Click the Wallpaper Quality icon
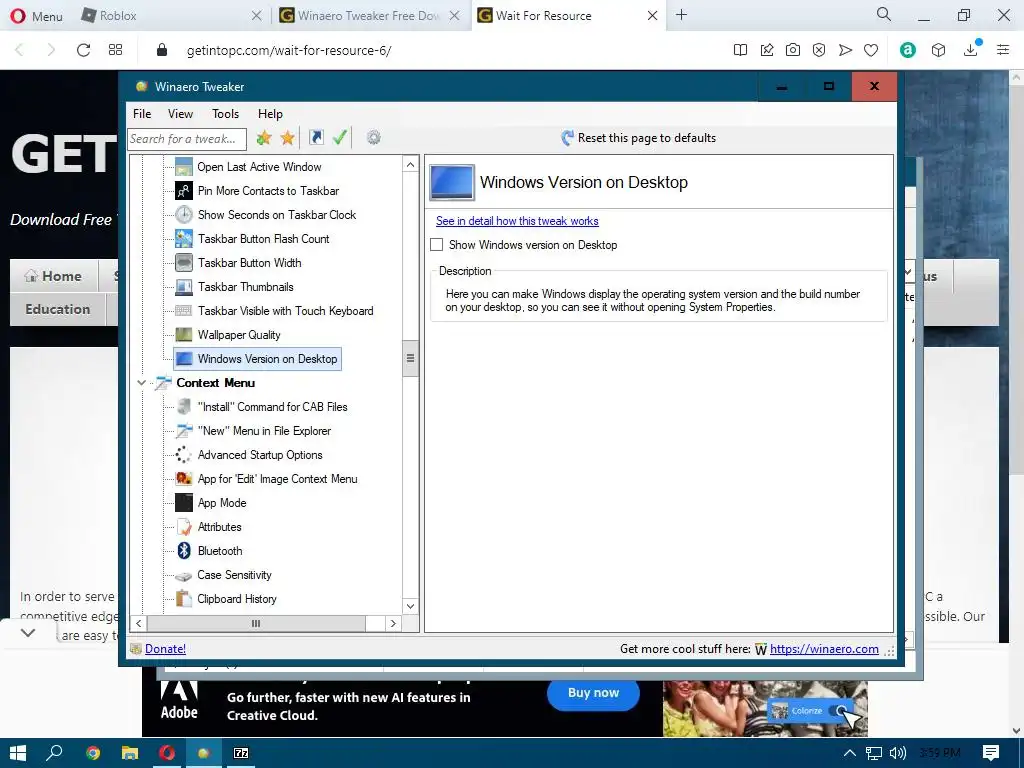The width and height of the screenshot is (1024, 768). (x=184, y=335)
